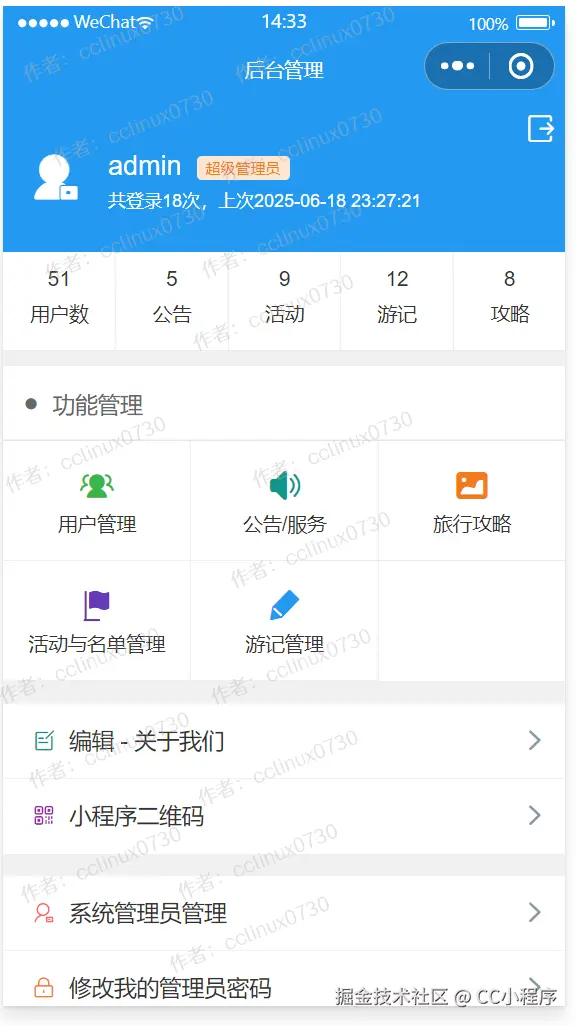This screenshot has height=1026, width=576.
Task: Tap the edit icon beside 编辑 - 关于我们
Action: [x=44, y=741]
